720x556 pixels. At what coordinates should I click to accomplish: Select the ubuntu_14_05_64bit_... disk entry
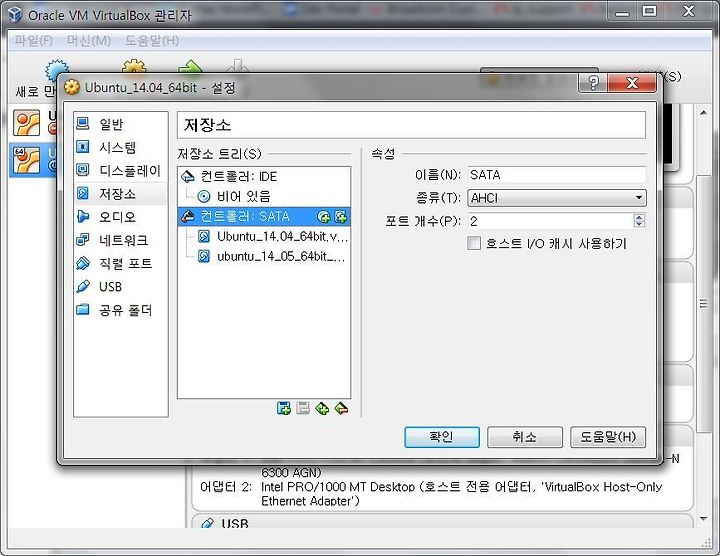(x=264, y=256)
